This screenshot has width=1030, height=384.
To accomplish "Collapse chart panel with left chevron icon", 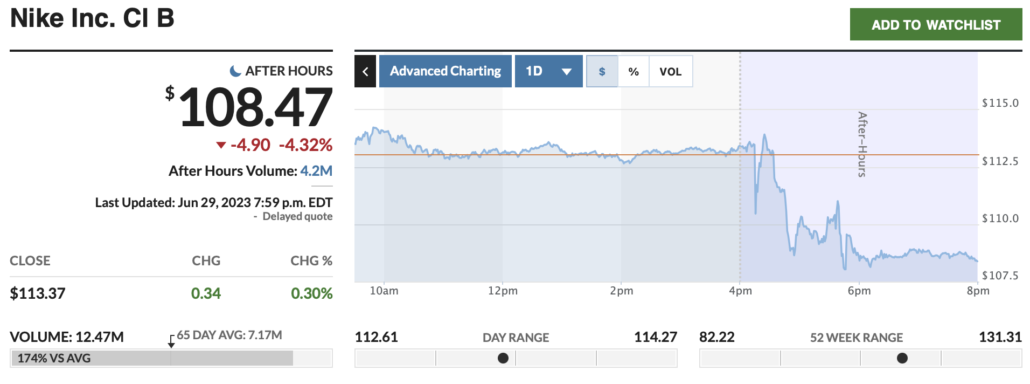I will (365, 71).
